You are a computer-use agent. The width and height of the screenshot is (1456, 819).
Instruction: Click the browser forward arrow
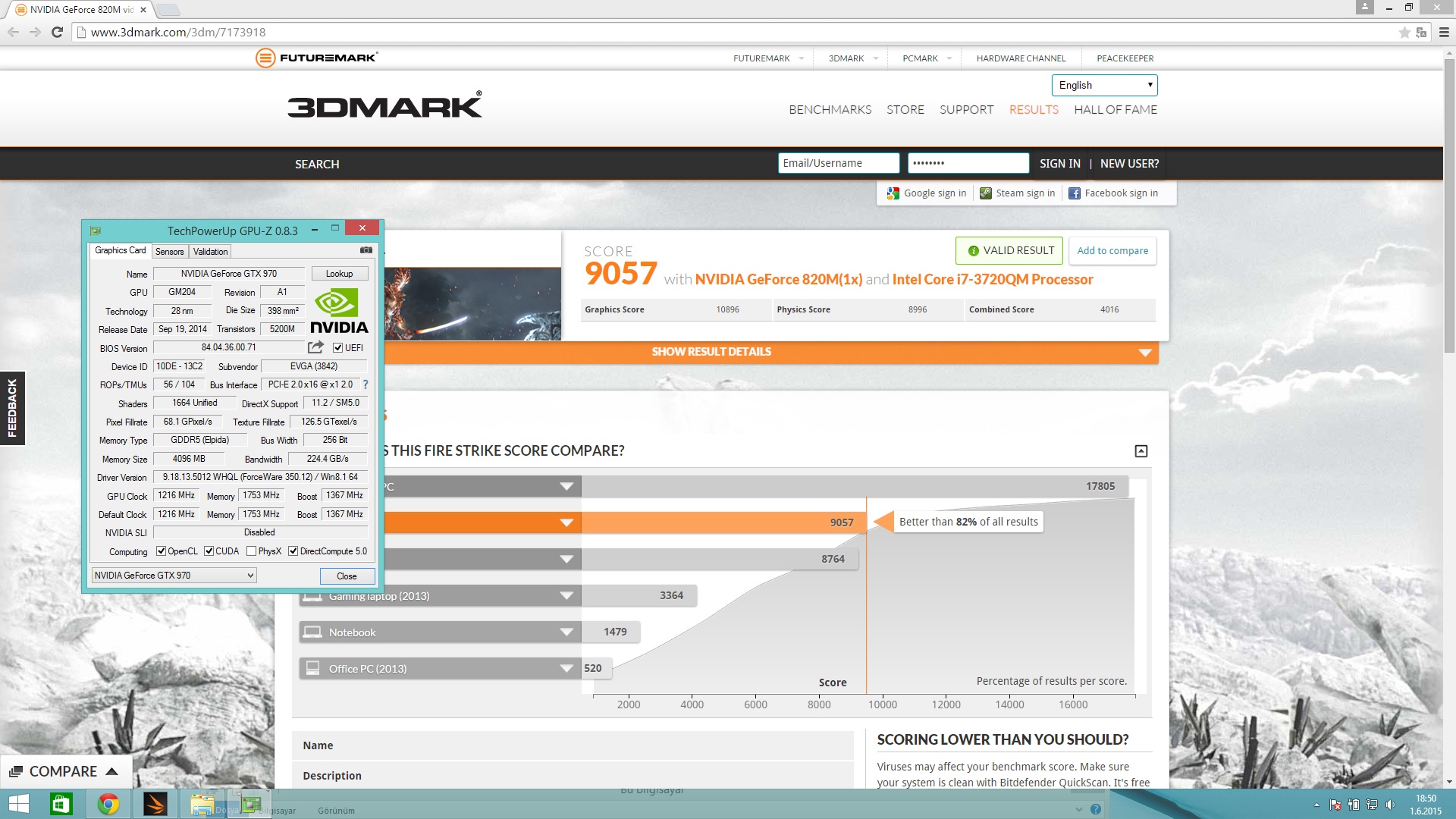(35, 32)
